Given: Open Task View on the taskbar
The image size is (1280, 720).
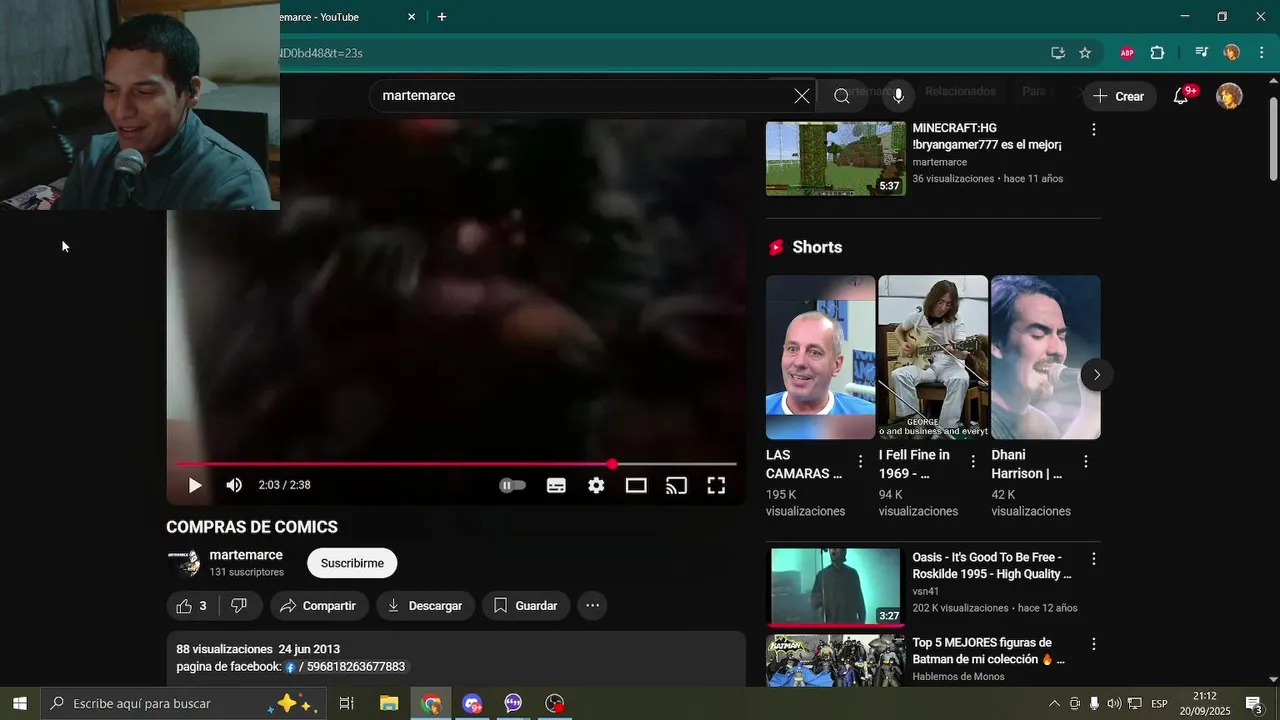Looking at the screenshot, I should pos(347,704).
